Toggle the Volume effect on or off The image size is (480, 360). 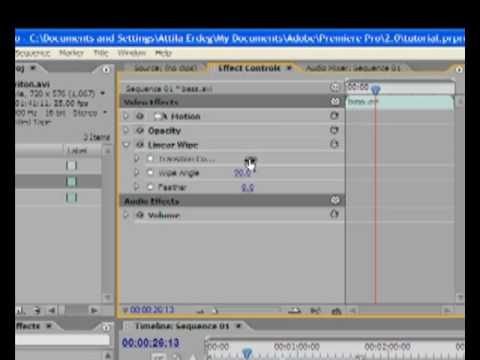pos(140,215)
